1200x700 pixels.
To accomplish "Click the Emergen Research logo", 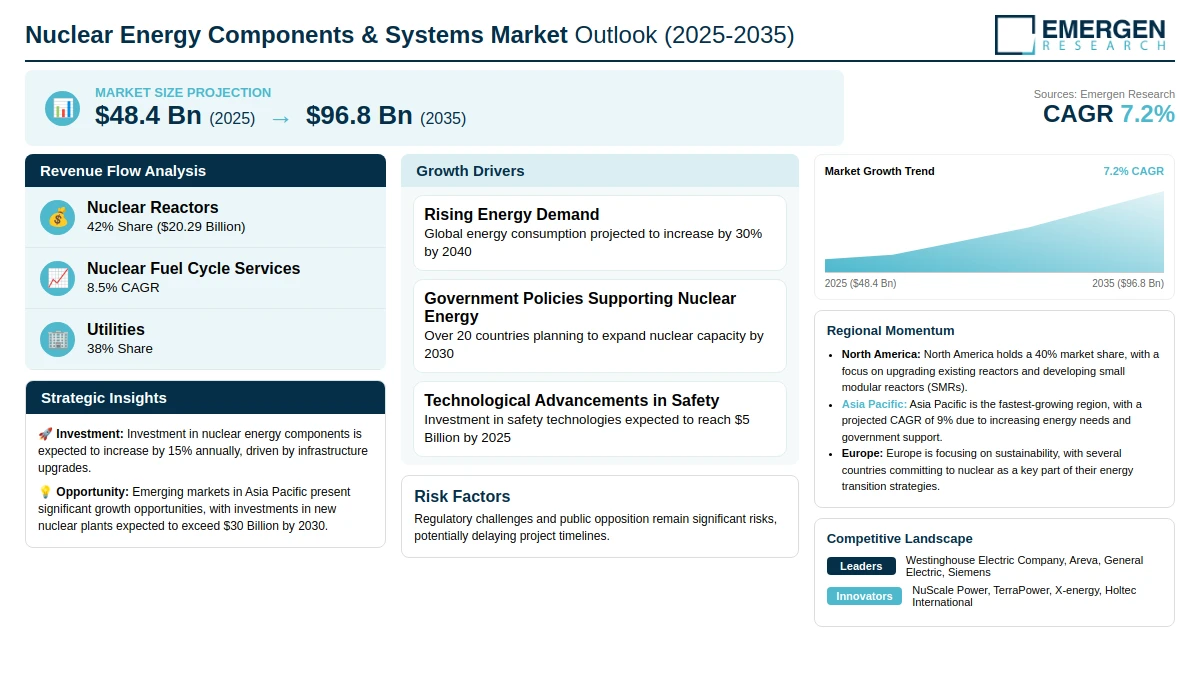I will click(1080, 34).
